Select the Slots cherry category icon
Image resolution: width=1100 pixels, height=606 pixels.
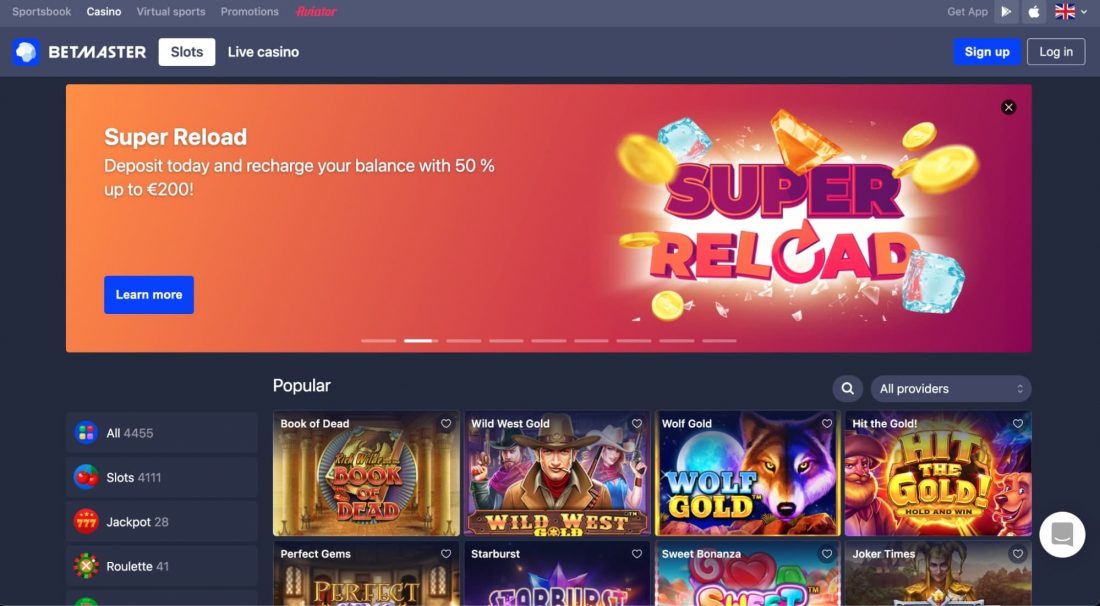(x=86, y=477)
